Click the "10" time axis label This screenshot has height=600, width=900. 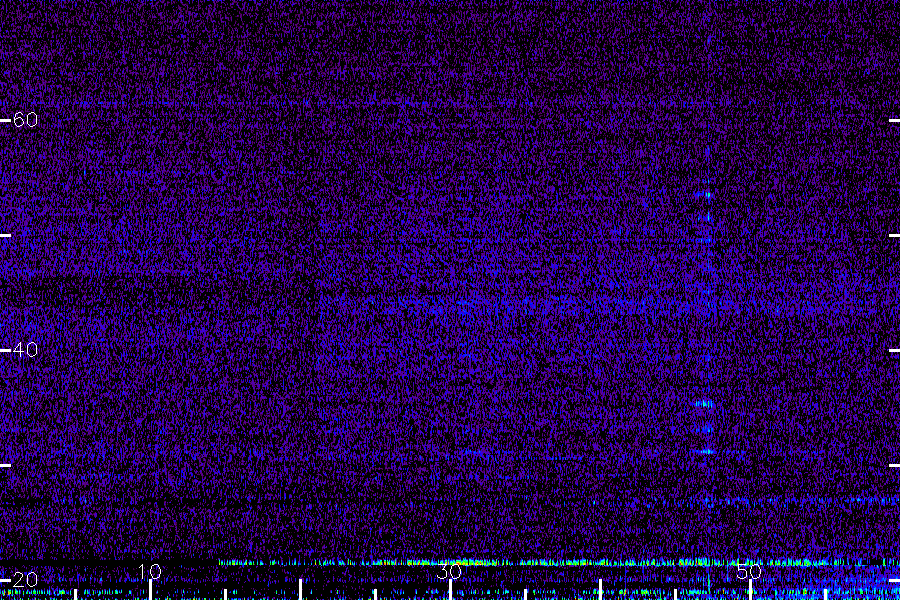[x=150, y=571]
